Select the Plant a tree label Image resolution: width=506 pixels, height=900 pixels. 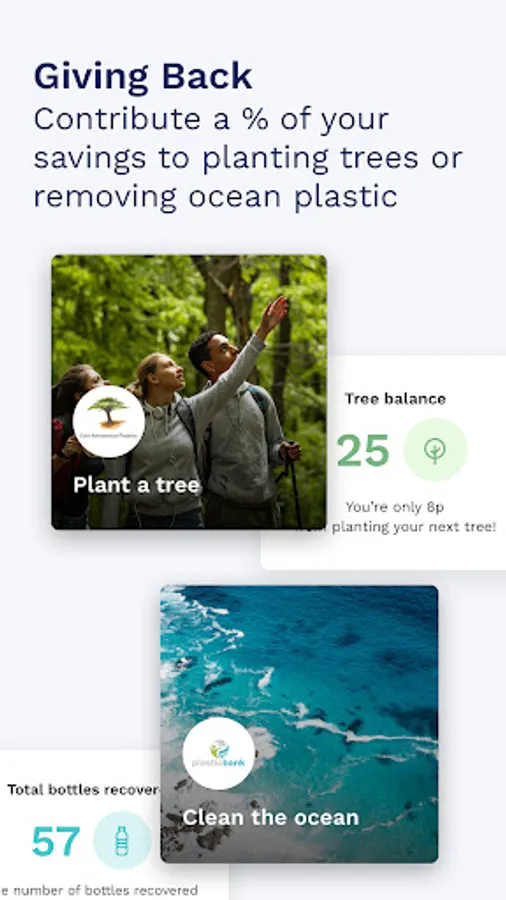click(x=137, y=485)
